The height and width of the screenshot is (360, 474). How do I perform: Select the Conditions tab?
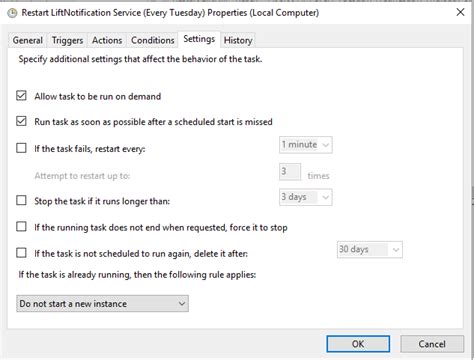click(153, 40)
